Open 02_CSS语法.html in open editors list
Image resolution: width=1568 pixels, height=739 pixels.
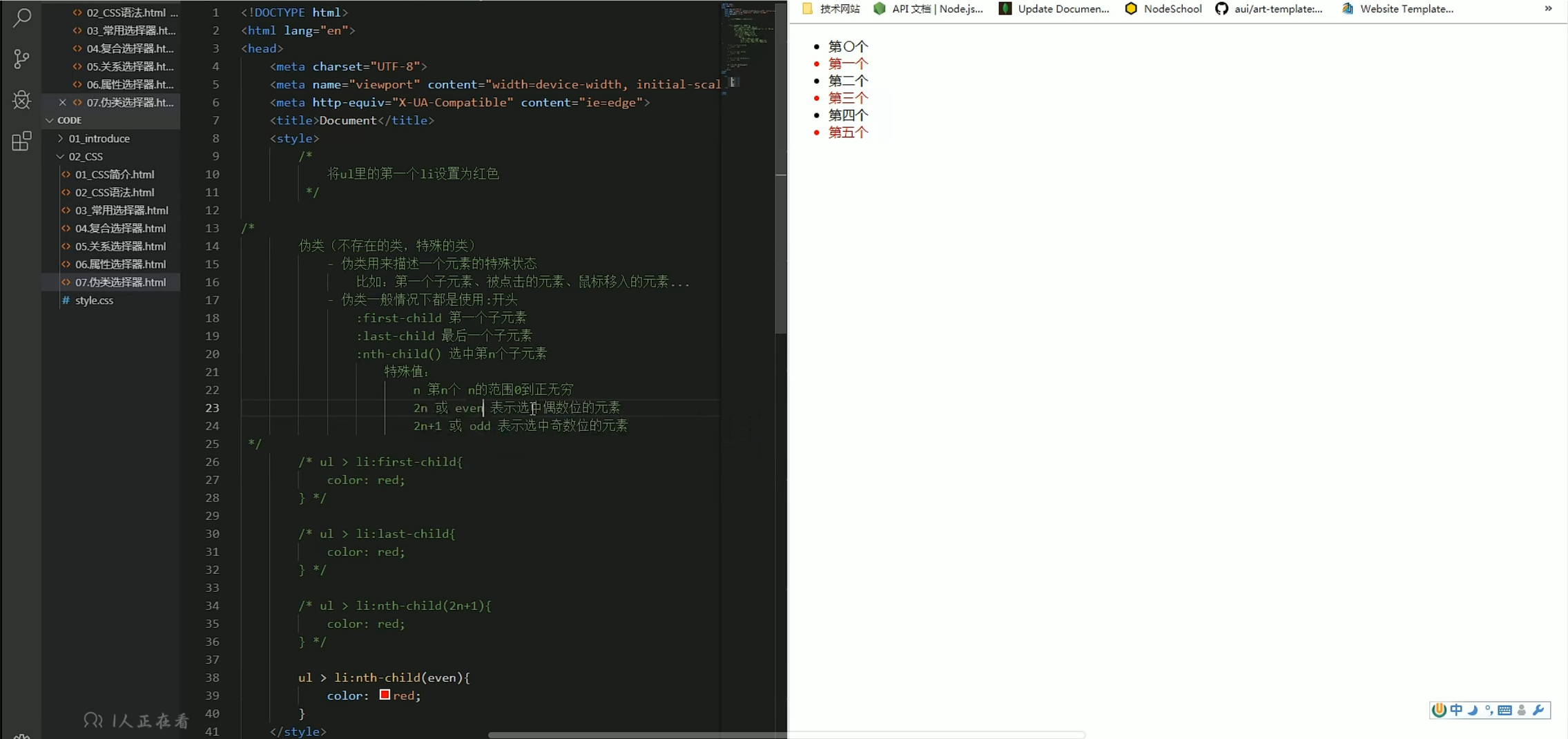point(110,12)
